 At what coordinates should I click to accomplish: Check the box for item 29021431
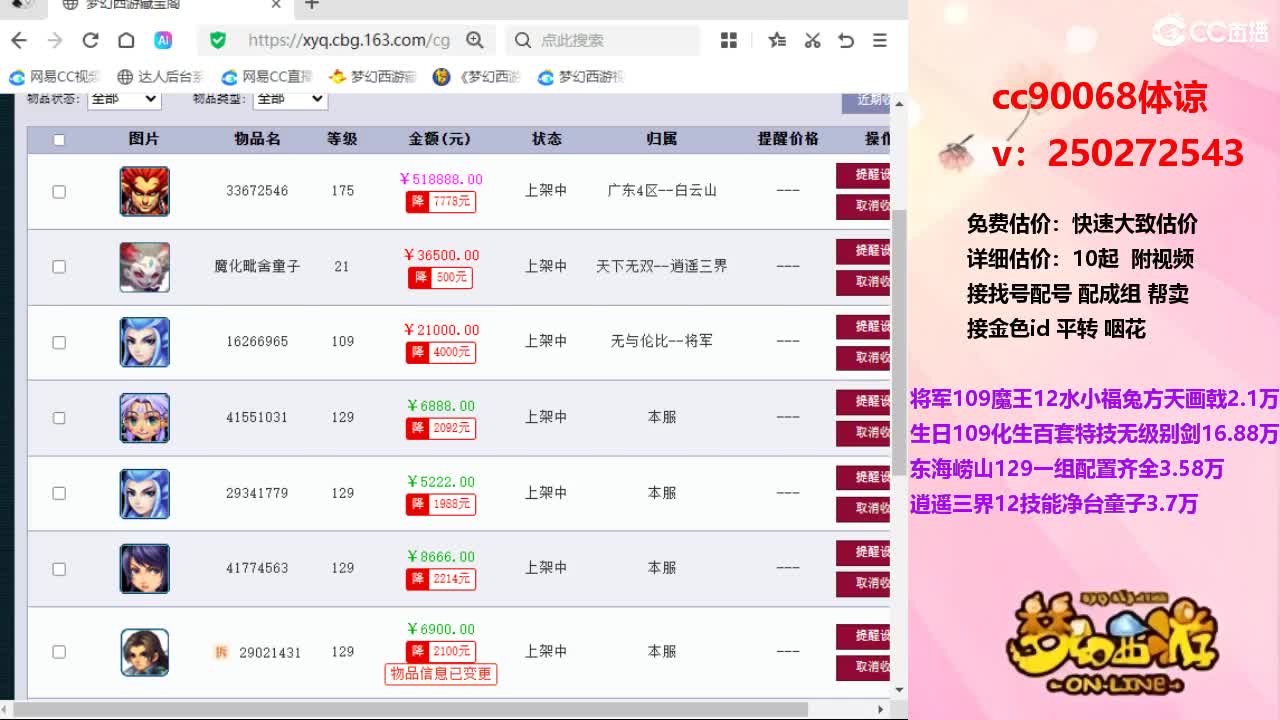(59, 652)
